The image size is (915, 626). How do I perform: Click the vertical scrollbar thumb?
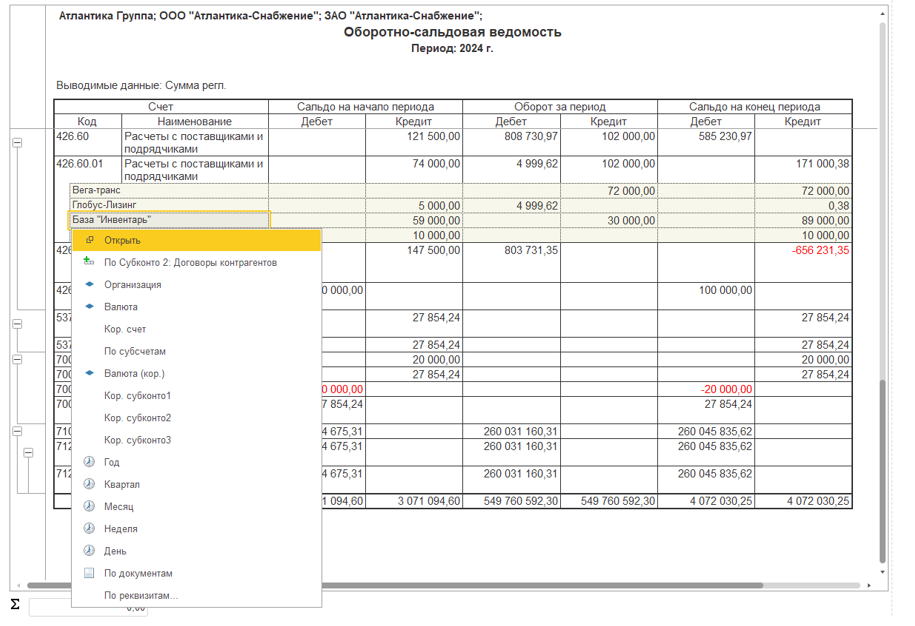(883, 471)
